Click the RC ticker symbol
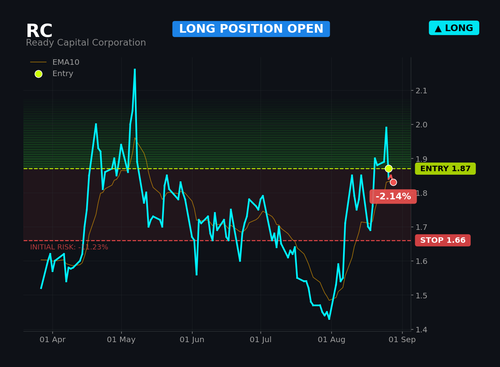The height and width of the screenshot is (367, 500). [x=39, y=31]
